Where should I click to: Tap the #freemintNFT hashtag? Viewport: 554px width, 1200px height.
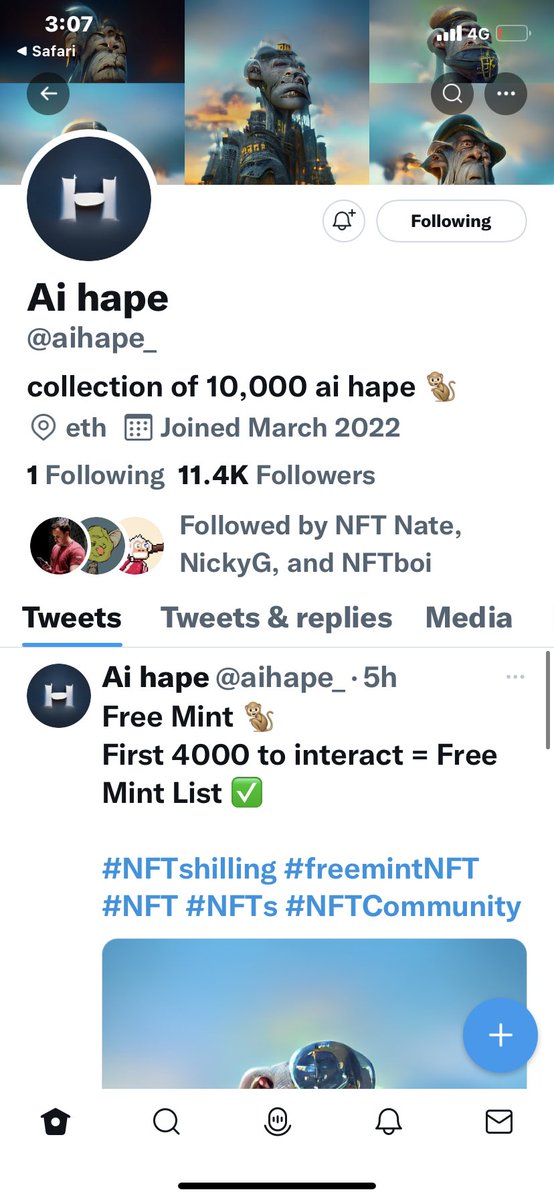pos(381,867)
